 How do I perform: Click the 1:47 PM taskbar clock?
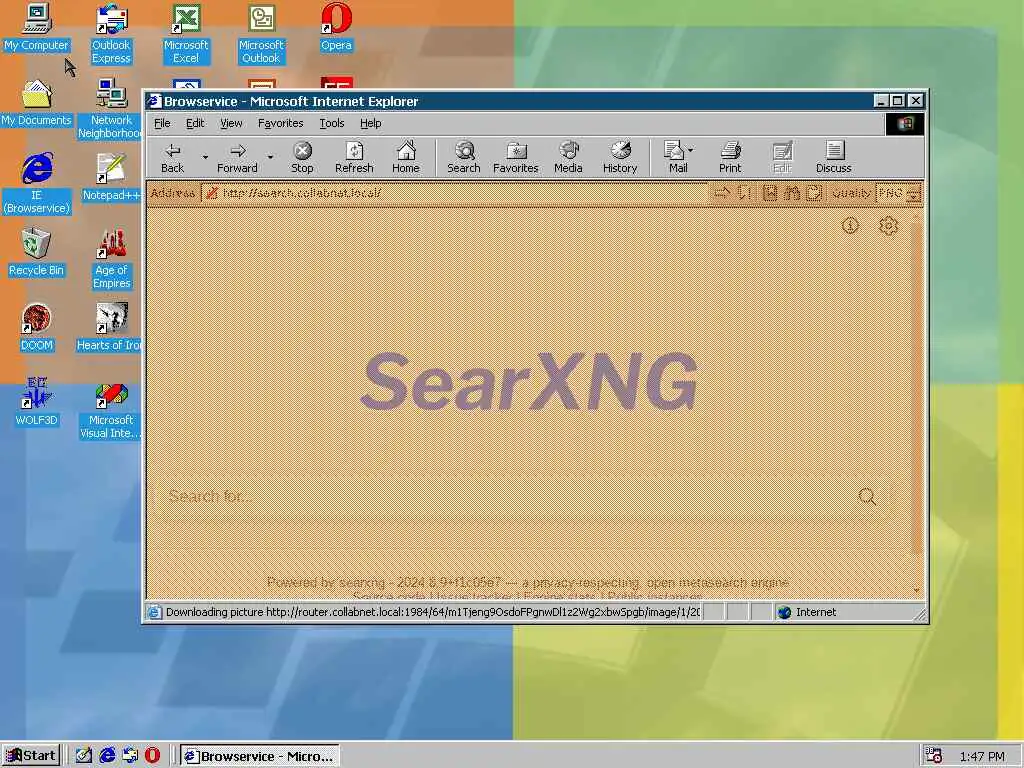[x=982, y=756]
